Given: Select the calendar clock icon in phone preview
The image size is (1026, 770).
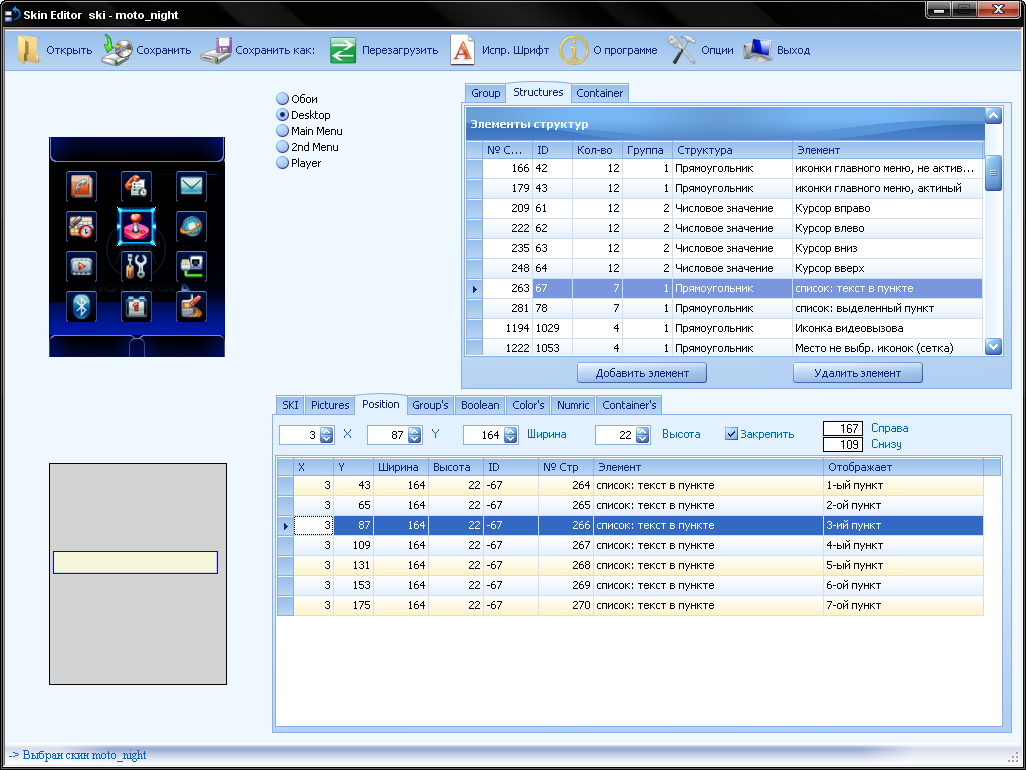Looking at the screenshot, I should (x=81, y=226).
